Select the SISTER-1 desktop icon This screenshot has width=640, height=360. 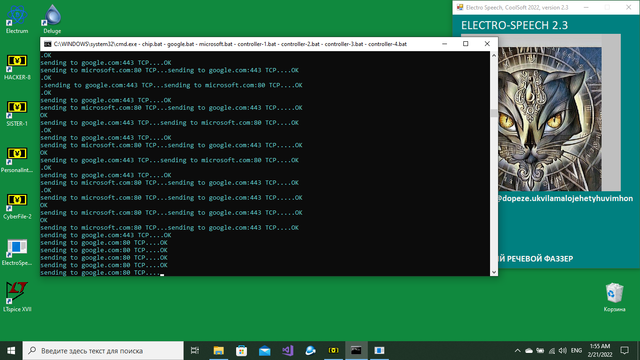17,113
